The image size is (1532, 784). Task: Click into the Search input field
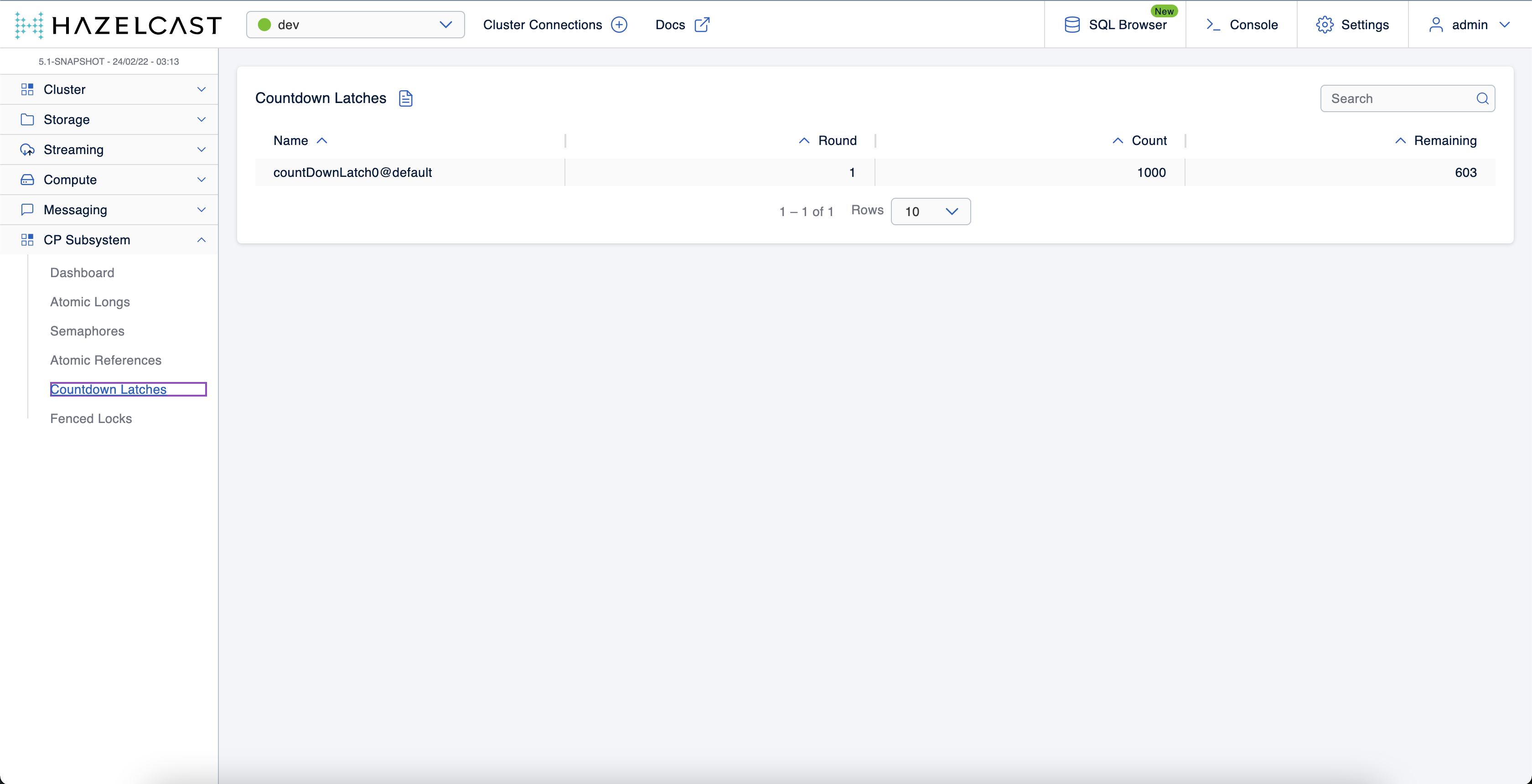pyautogui.click(x=1397, y=98)
